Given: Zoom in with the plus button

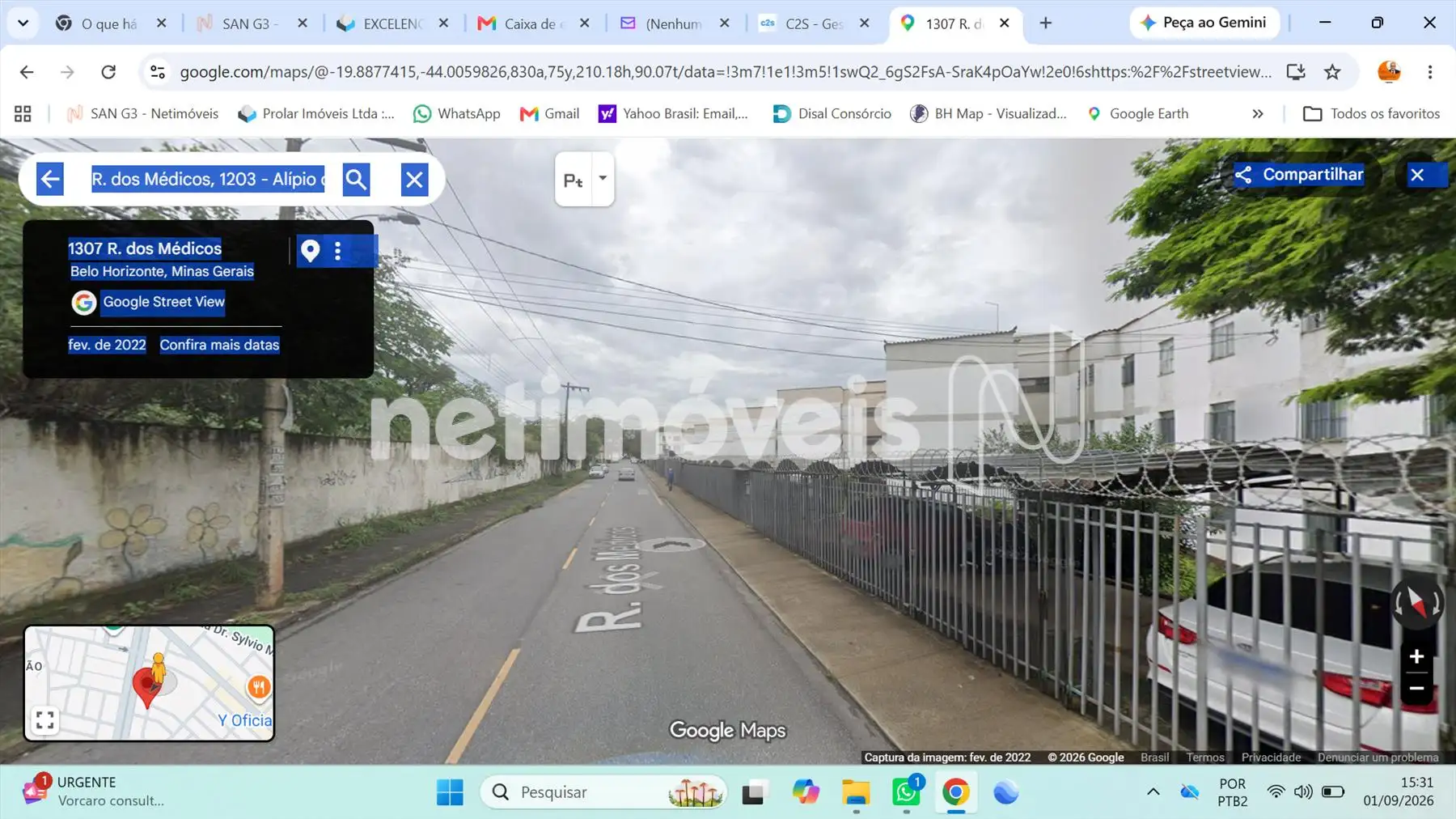Looking at the screenshot, I should pyautogui.click(x=1416, y=656).
